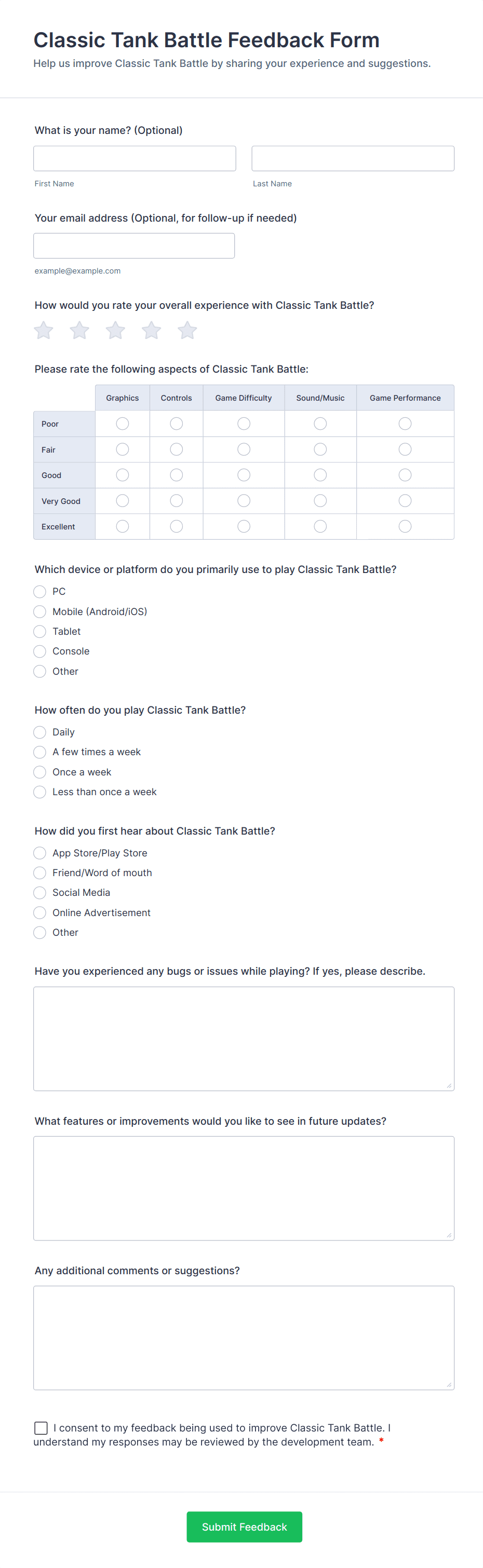
Task: Choose Social Media as source
Action: [x=39, y=892]
